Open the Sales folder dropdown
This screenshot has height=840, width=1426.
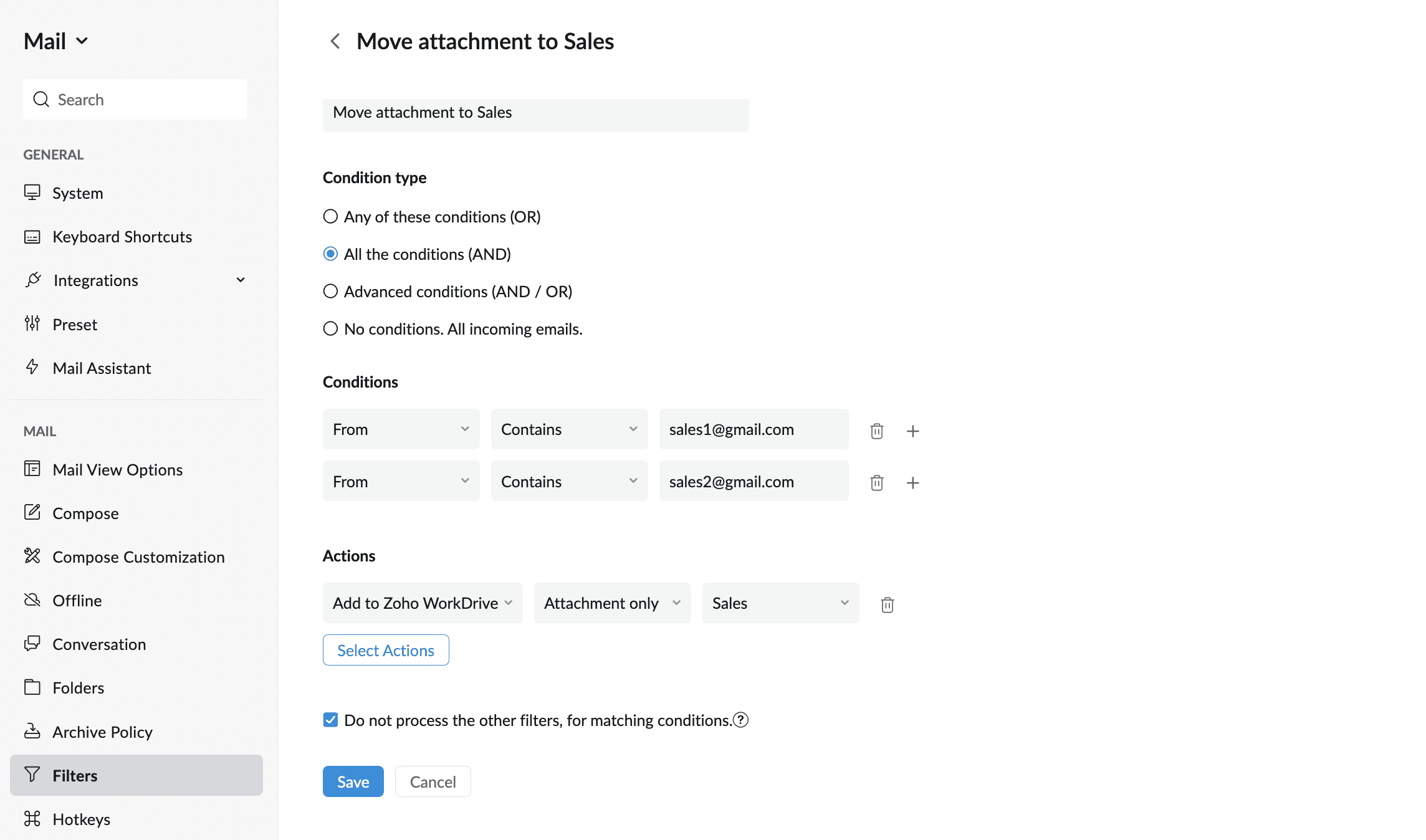point(780,603)
